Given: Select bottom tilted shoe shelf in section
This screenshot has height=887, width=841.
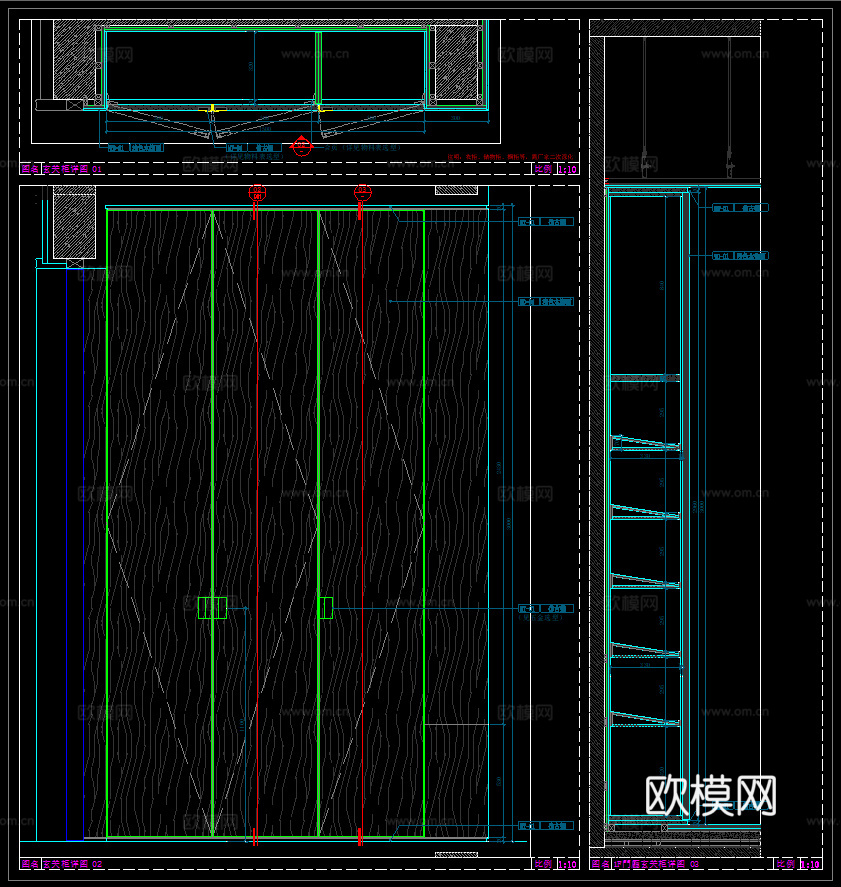Looking at the screenshot, I should pyautogui.click(x=645, y=718).
